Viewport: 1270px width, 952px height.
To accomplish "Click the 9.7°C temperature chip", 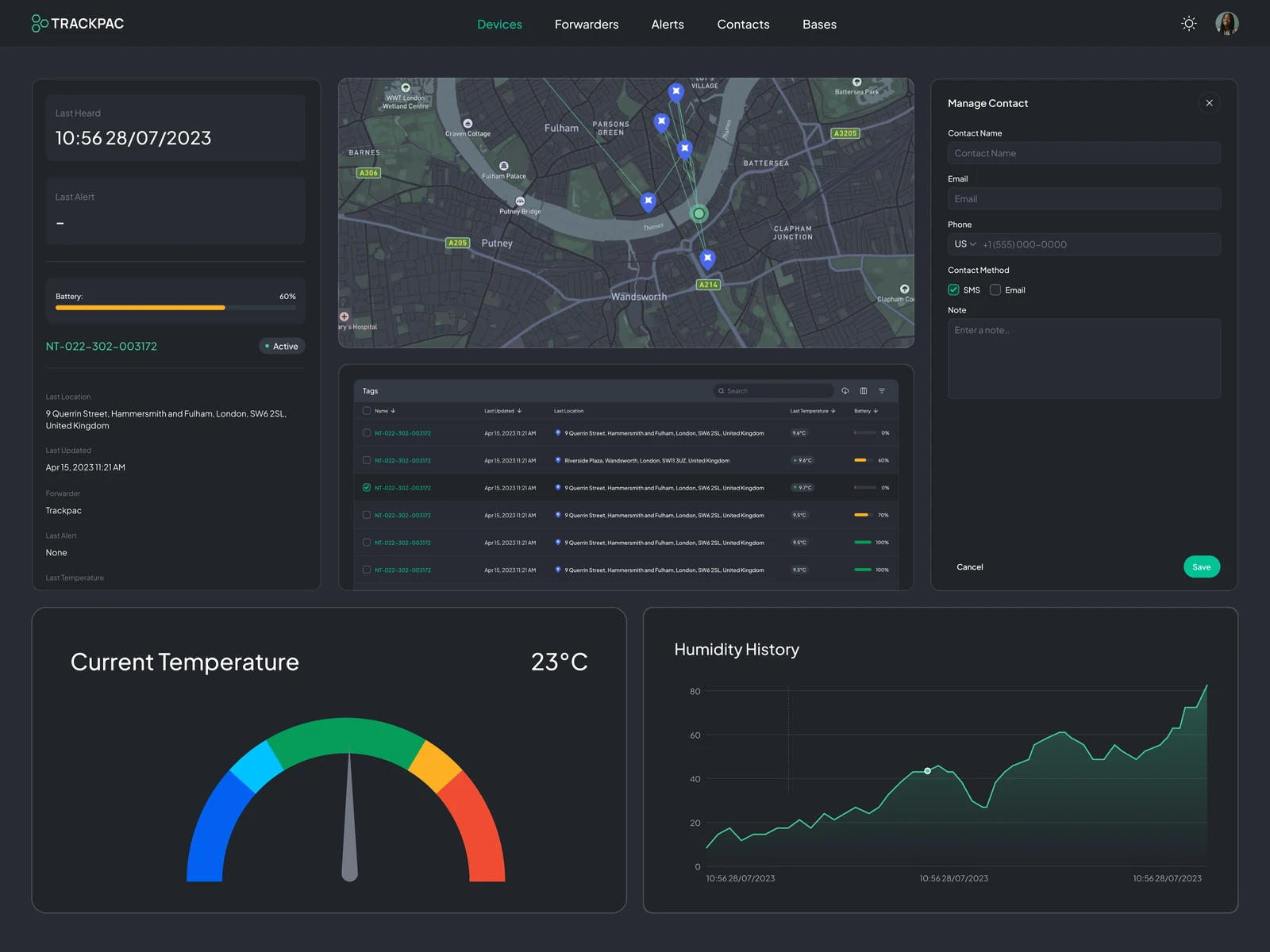I will point(802,488).
